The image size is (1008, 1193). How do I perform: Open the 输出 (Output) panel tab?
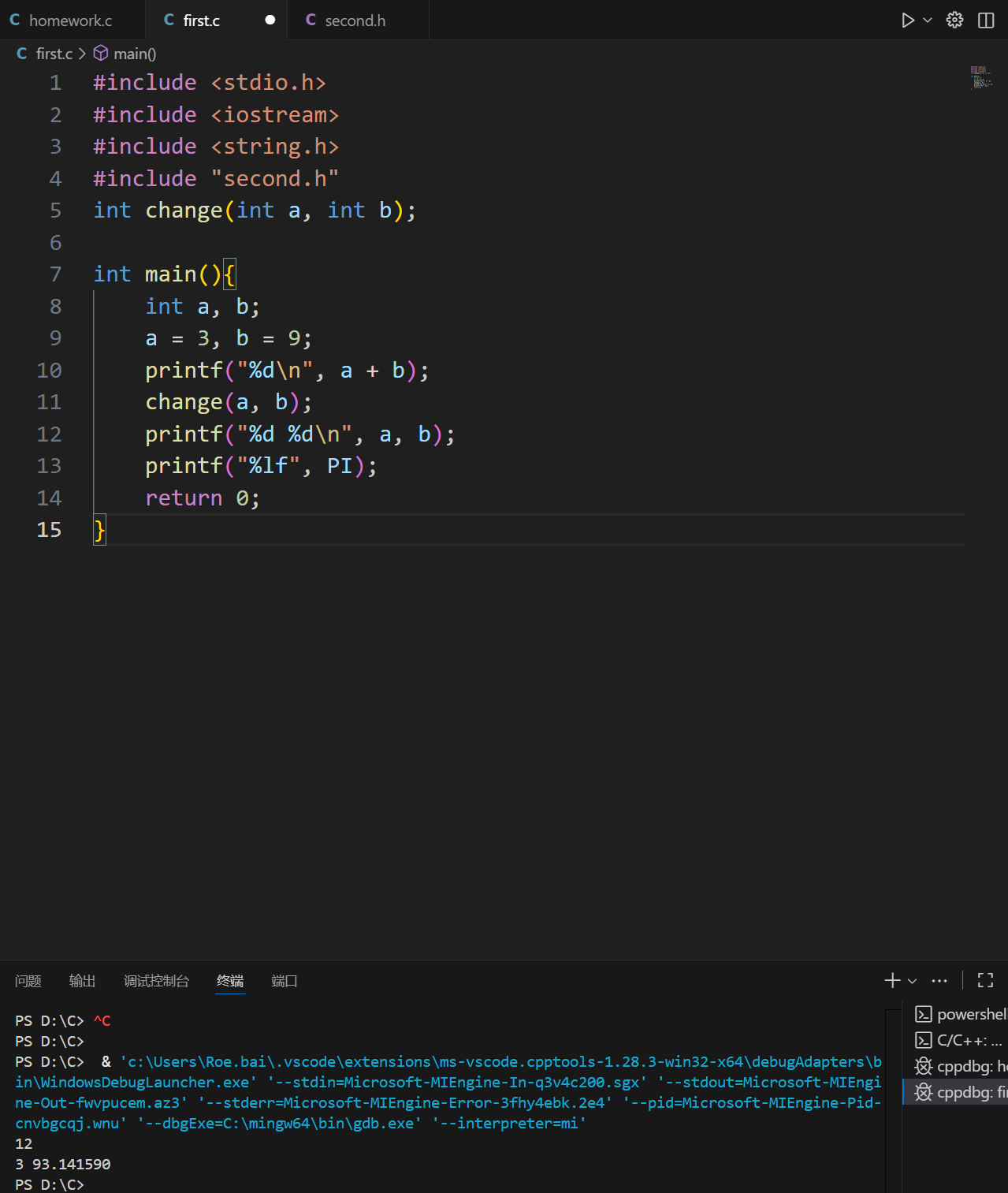82,981
